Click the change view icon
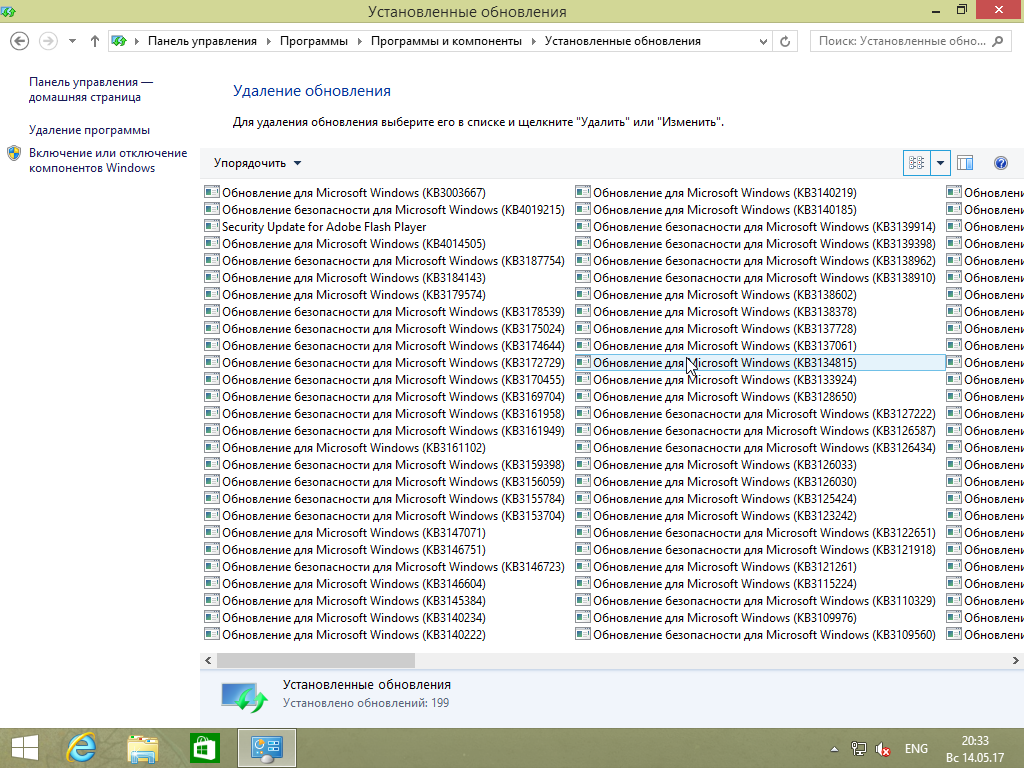The width and height of the screenshot is (1024, 768). tap(916, 163)
